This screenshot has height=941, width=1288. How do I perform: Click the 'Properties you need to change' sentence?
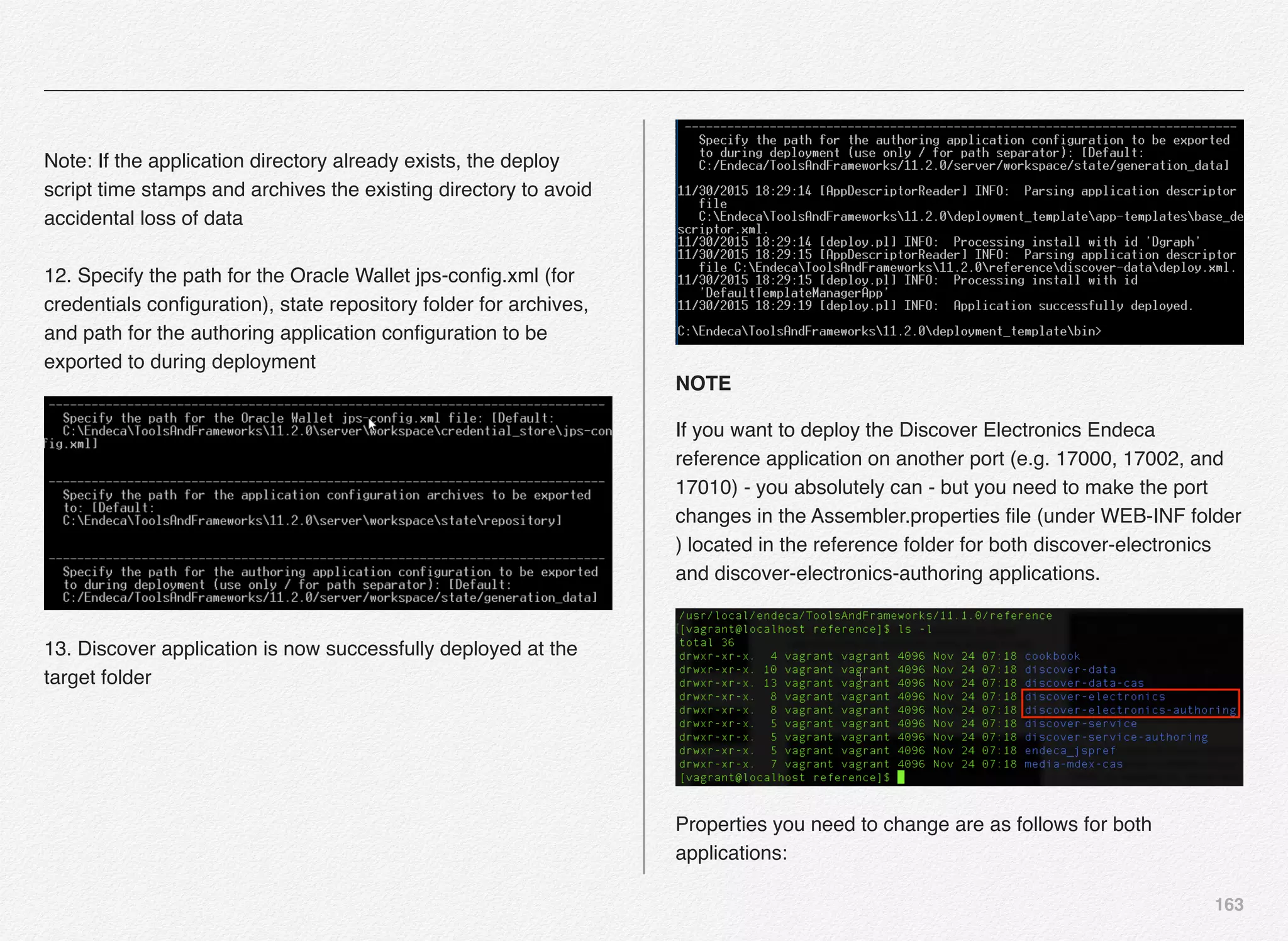pyautogui.click(x=913, y=838)
